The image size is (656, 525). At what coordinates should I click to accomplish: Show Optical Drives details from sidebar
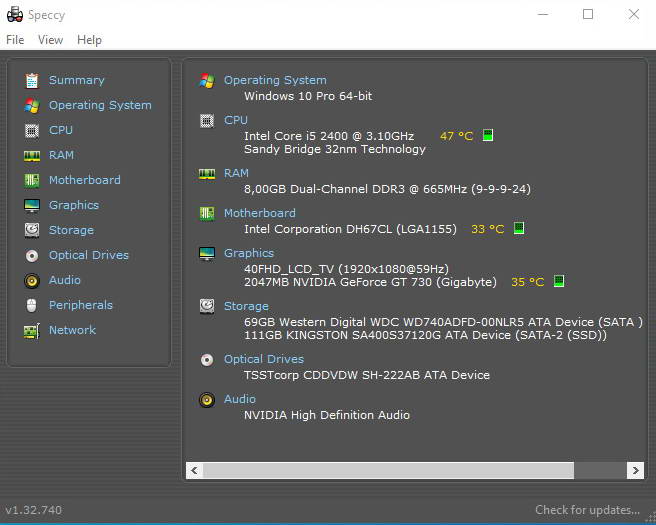pyautogui.click(x=89, y=255)
